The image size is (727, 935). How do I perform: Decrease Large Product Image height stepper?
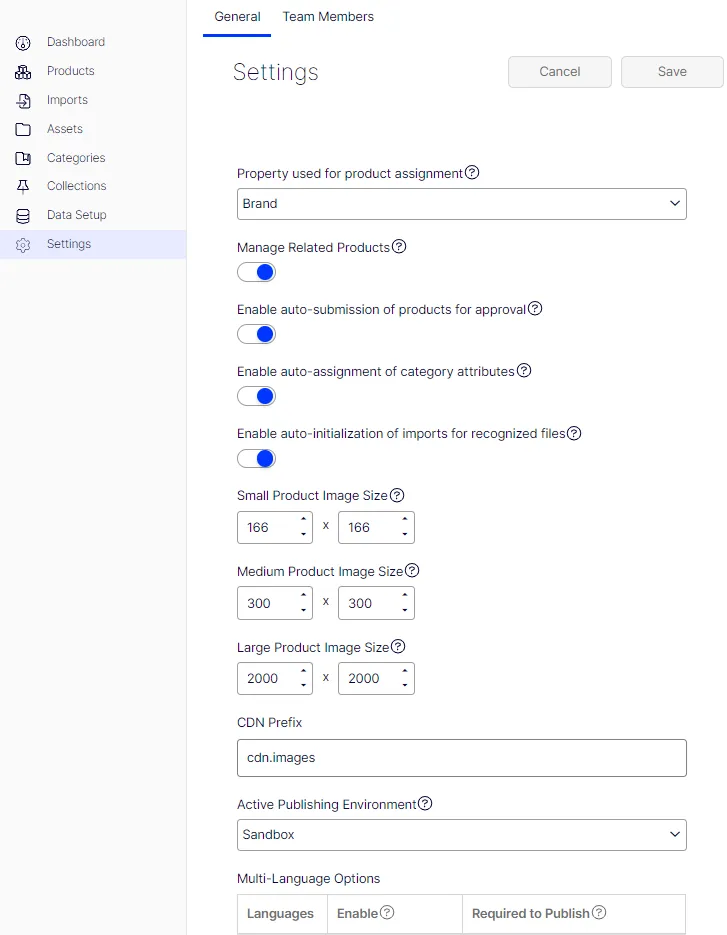click(x=405, y=686)
